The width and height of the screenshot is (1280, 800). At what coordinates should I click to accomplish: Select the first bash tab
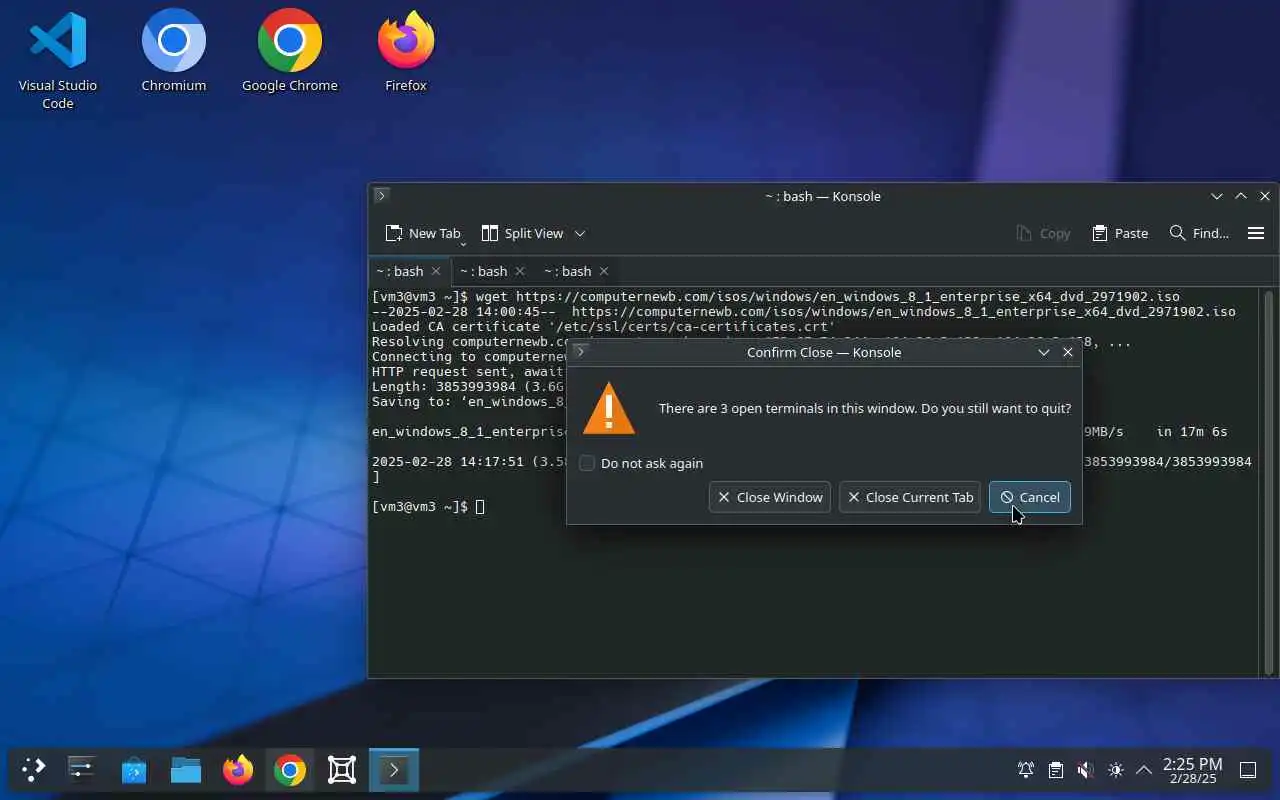400,271
